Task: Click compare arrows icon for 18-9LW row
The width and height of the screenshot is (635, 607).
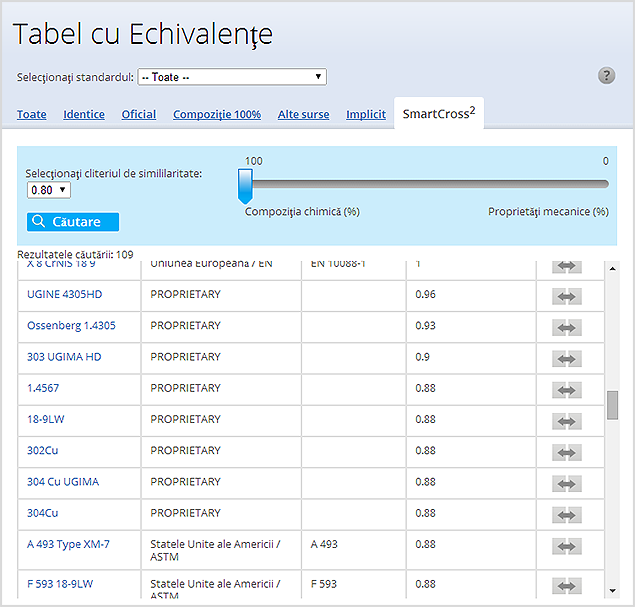Action: point(567,421)
